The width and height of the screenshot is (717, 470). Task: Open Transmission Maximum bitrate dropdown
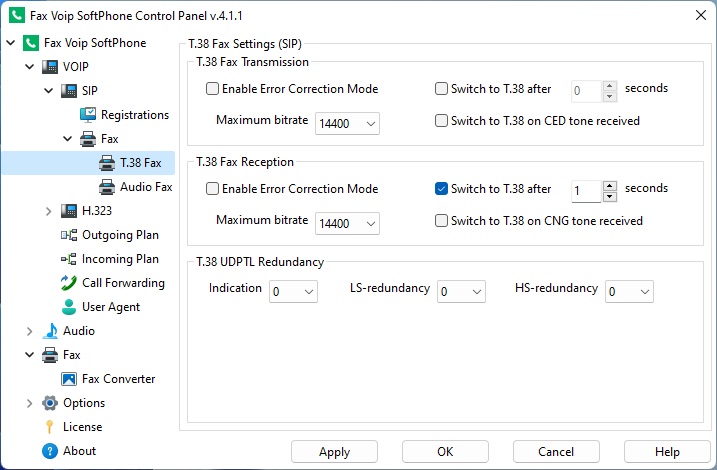347,123
